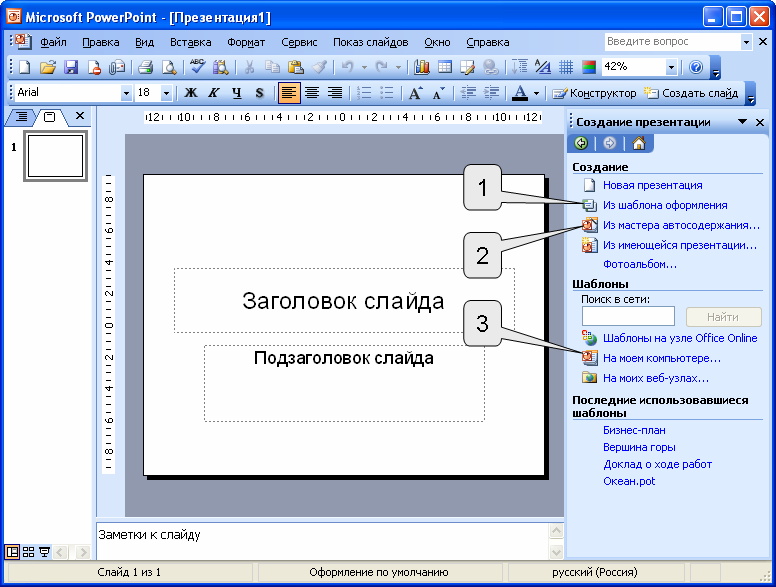Click Из мастера автосодержания link
Image resolution: width=776 pixels, height=587 pixels.
coord(681,225)
